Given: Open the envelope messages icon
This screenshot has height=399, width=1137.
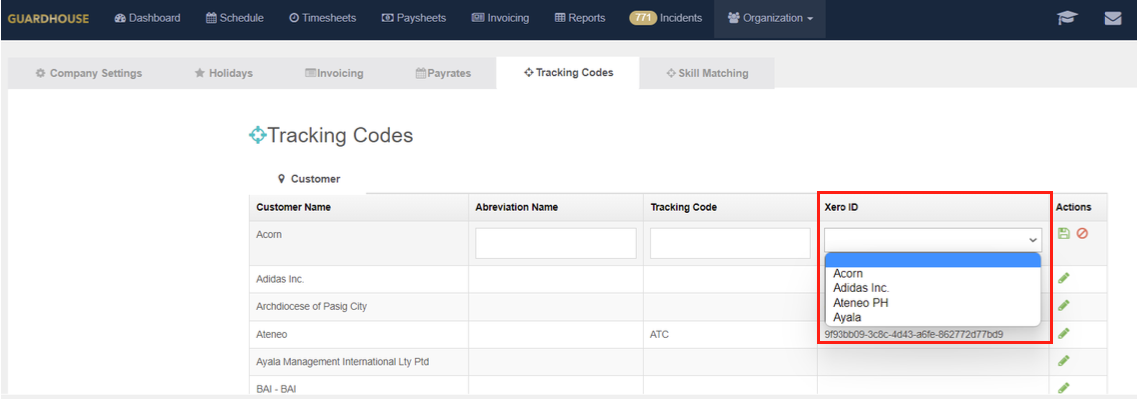Looking at the screenshot, I should click(1113, 18).
